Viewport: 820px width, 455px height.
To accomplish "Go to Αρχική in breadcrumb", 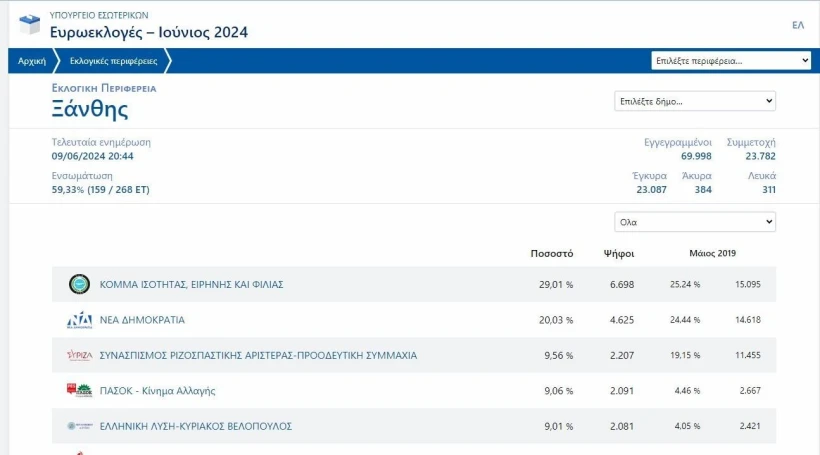I will (31, 61).
